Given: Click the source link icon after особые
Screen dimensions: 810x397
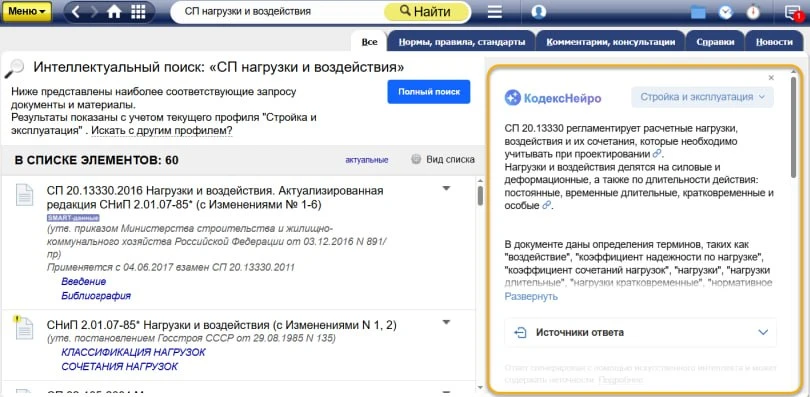Looking at the screenshot, I should (547, 205).
